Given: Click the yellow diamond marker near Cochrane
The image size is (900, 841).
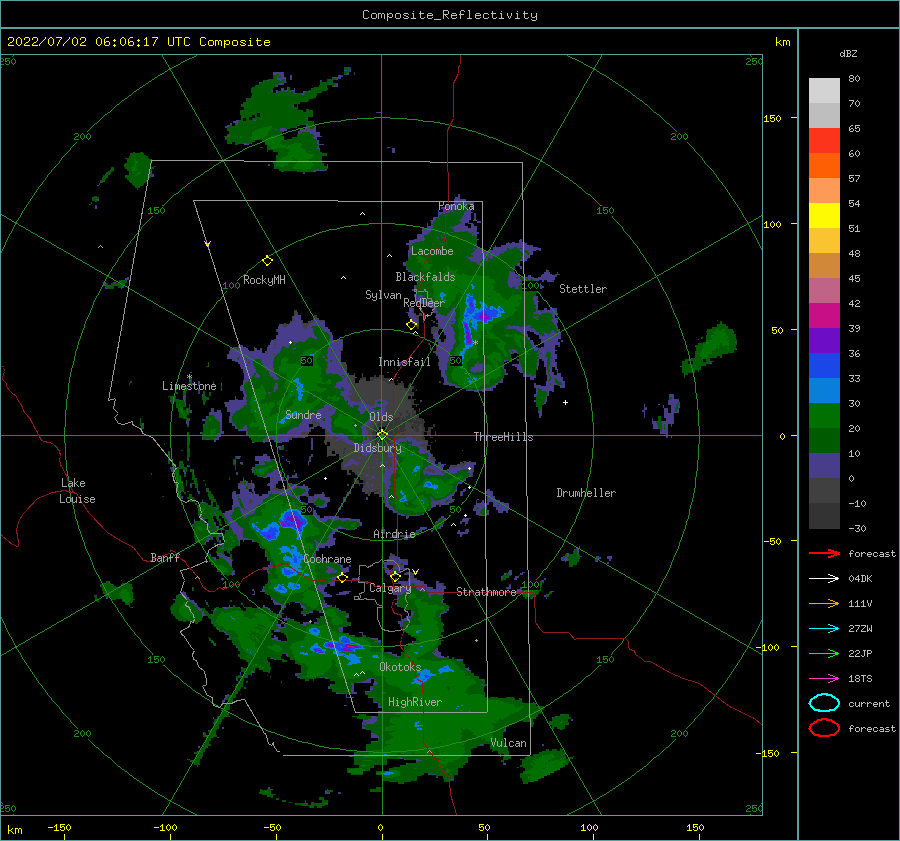Looking at the screenshot, I should click(342, 577).
